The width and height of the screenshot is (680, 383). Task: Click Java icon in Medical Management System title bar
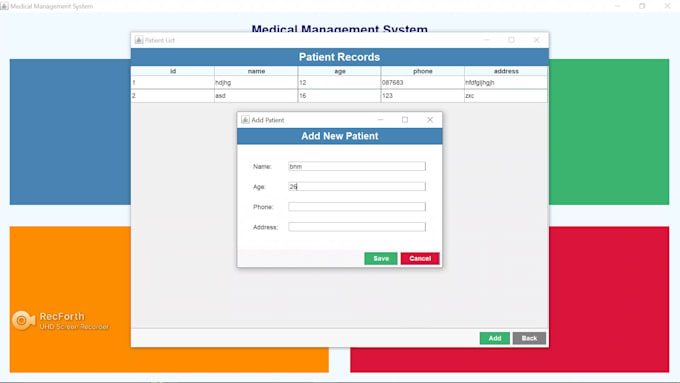click(4, 6)
